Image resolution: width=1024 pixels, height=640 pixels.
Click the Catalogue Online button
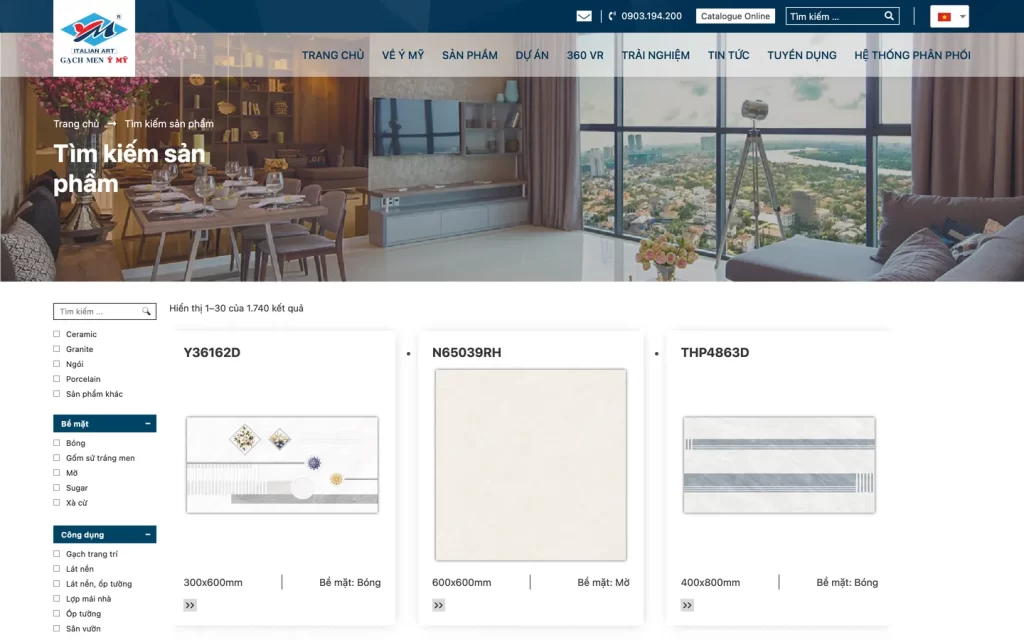735,16
